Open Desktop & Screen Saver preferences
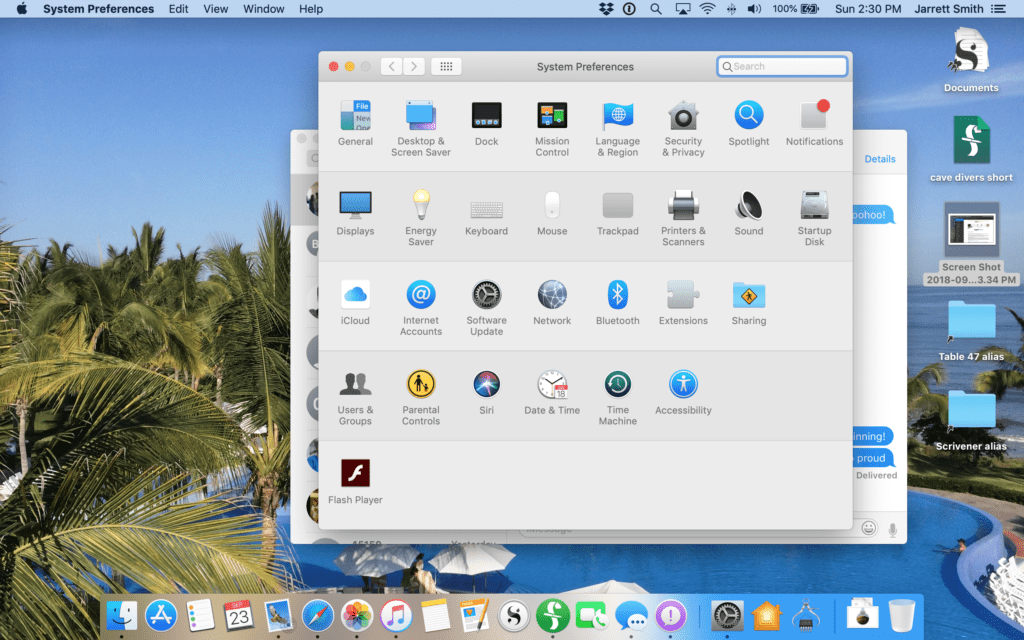Viewport: 1024px width, 640px height. (421, 128)
